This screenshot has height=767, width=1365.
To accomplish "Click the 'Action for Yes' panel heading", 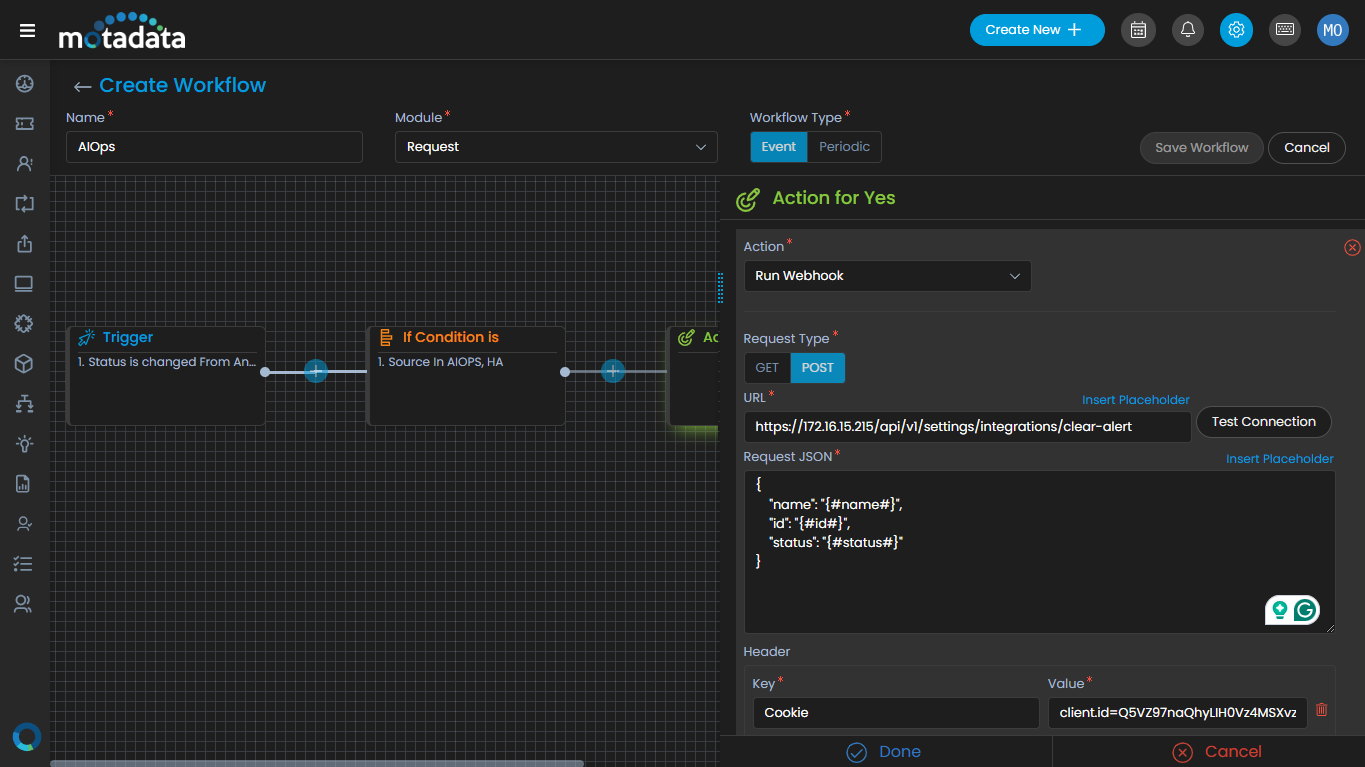I will pos(834,198).
